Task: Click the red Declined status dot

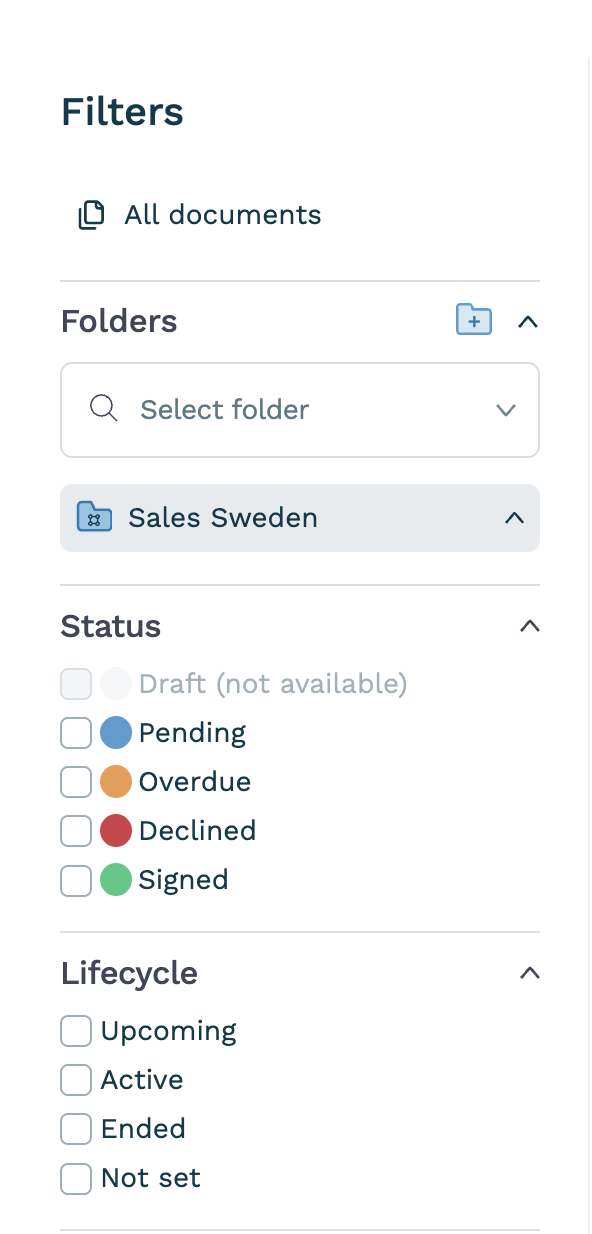Action: pos(116,831)
